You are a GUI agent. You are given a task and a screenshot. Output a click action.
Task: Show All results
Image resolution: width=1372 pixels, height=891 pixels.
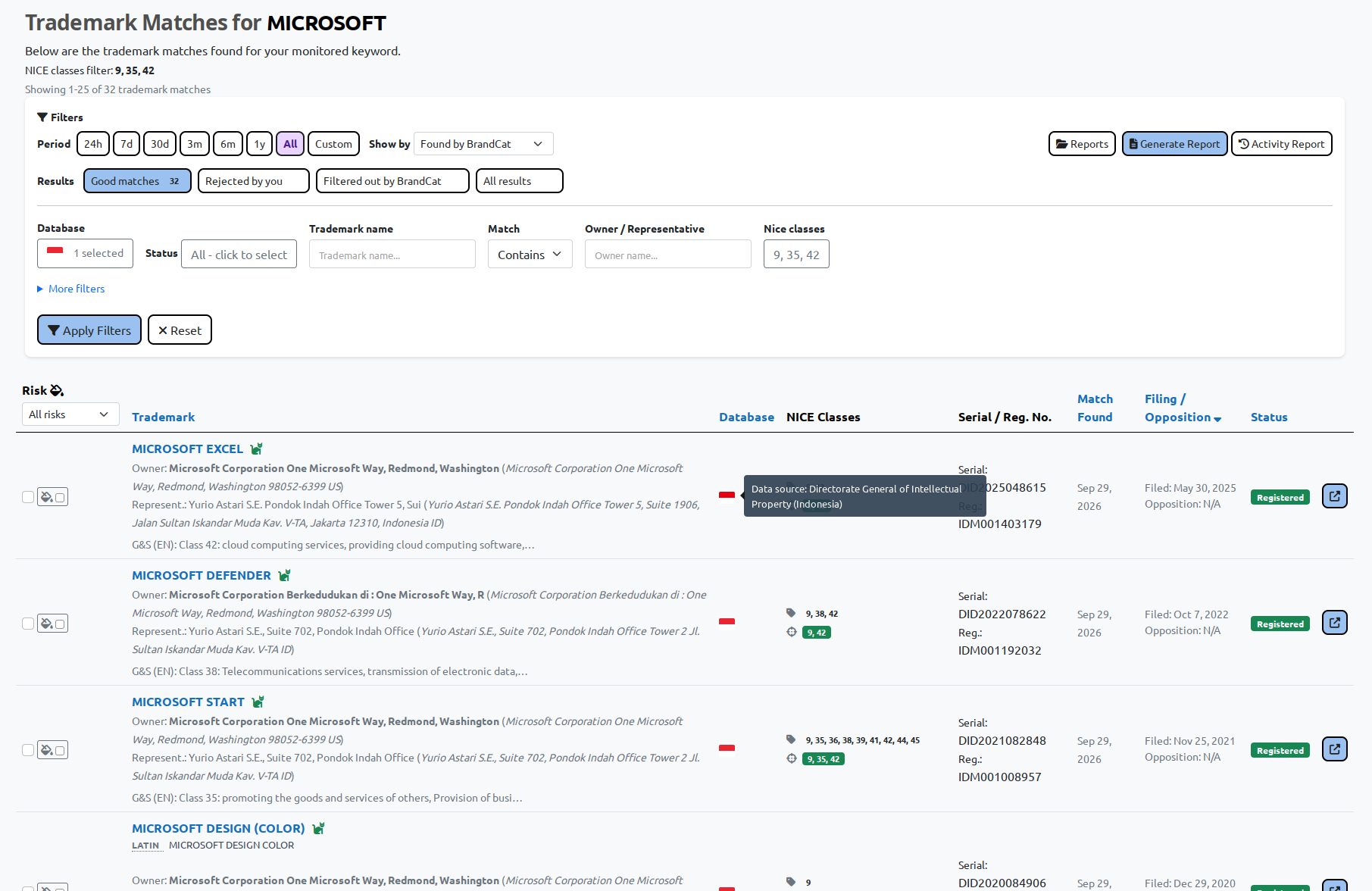click(520, 181)
